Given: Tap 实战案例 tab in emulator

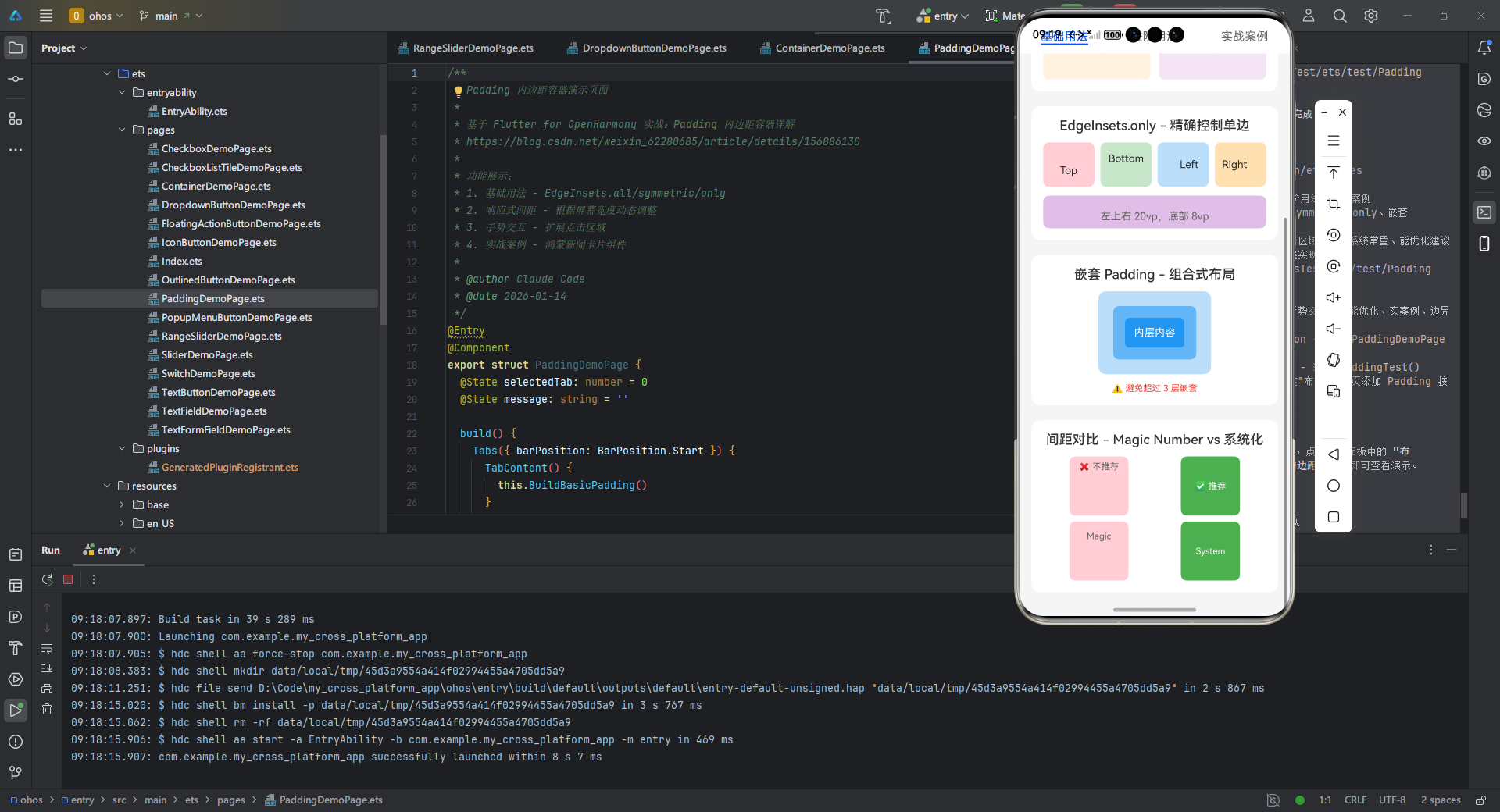Looking at the screenshot, I should (x=1244, y=36).
